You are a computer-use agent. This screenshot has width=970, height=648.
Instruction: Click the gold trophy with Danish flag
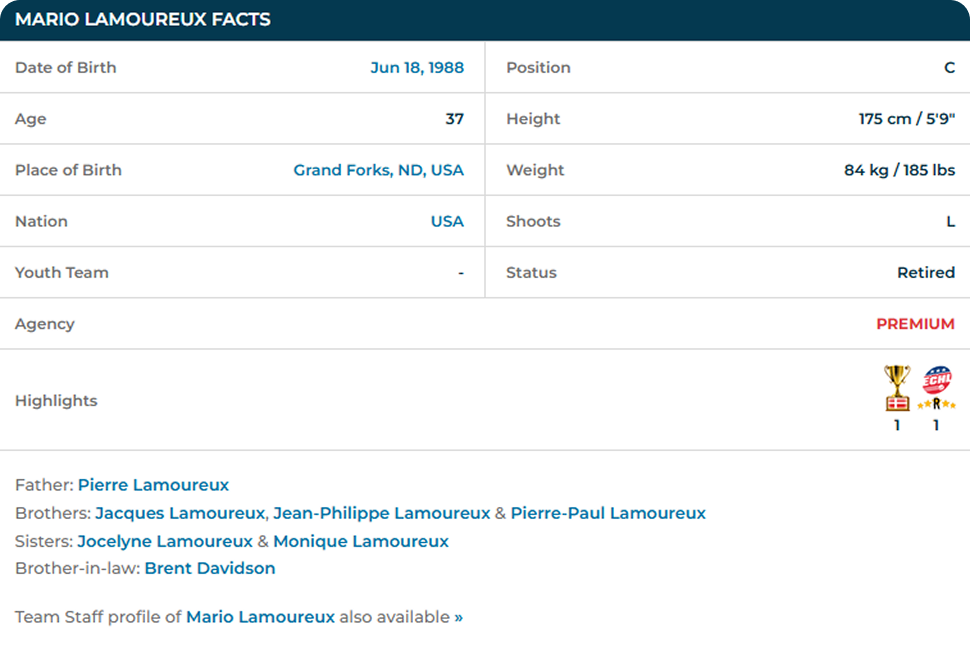coord(897,388)
